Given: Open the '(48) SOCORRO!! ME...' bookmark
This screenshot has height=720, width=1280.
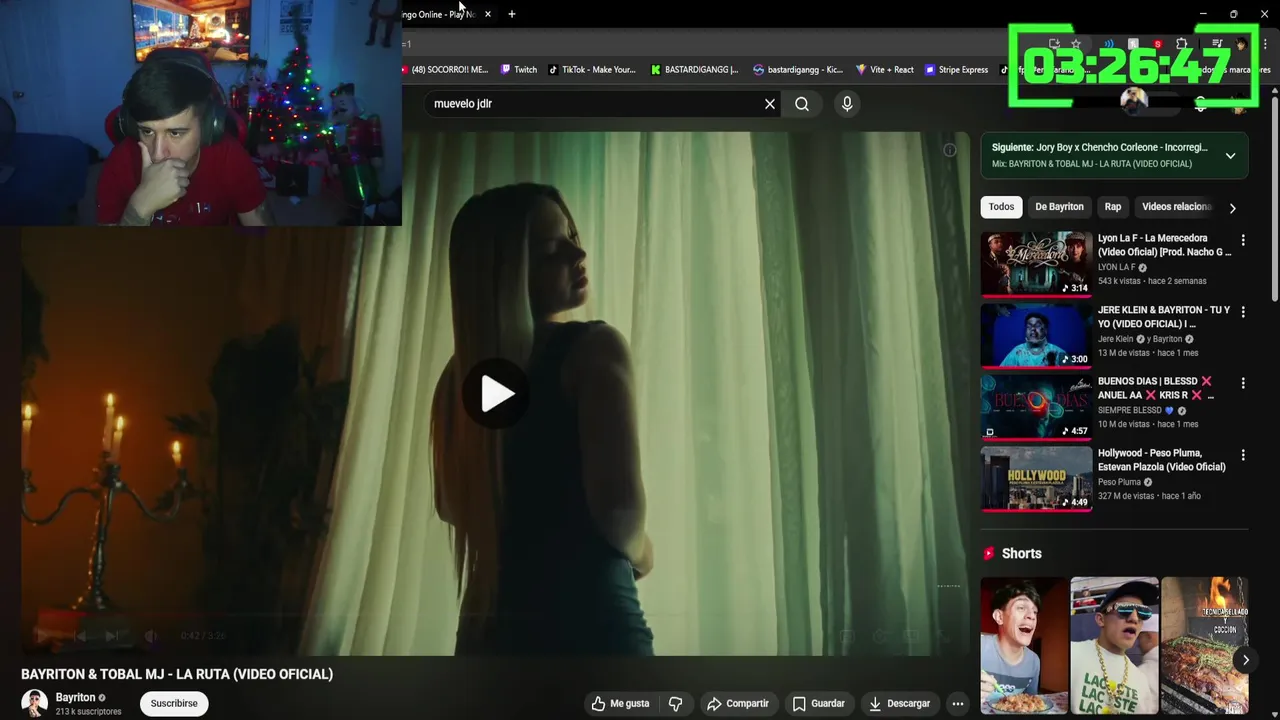Looking at the screenshot, I should tap(446, 70).
